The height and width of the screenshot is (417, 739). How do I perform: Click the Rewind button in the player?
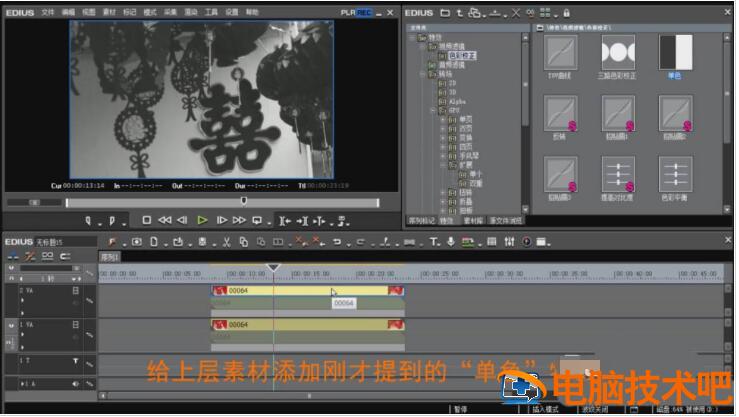[x=164, y=220]
